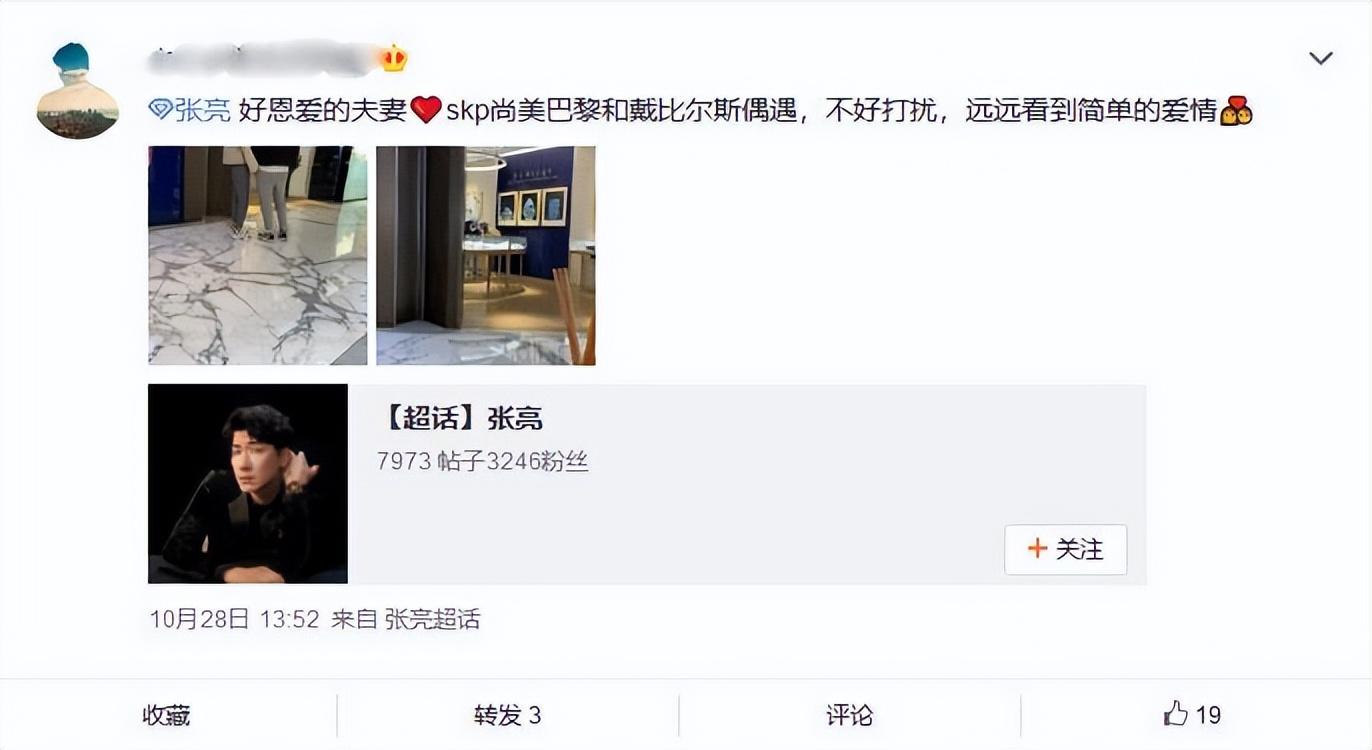The height and width of the screenshot is (750, 1372).
Task: Open first photo of marble floor
Action: tap(258, 255)
